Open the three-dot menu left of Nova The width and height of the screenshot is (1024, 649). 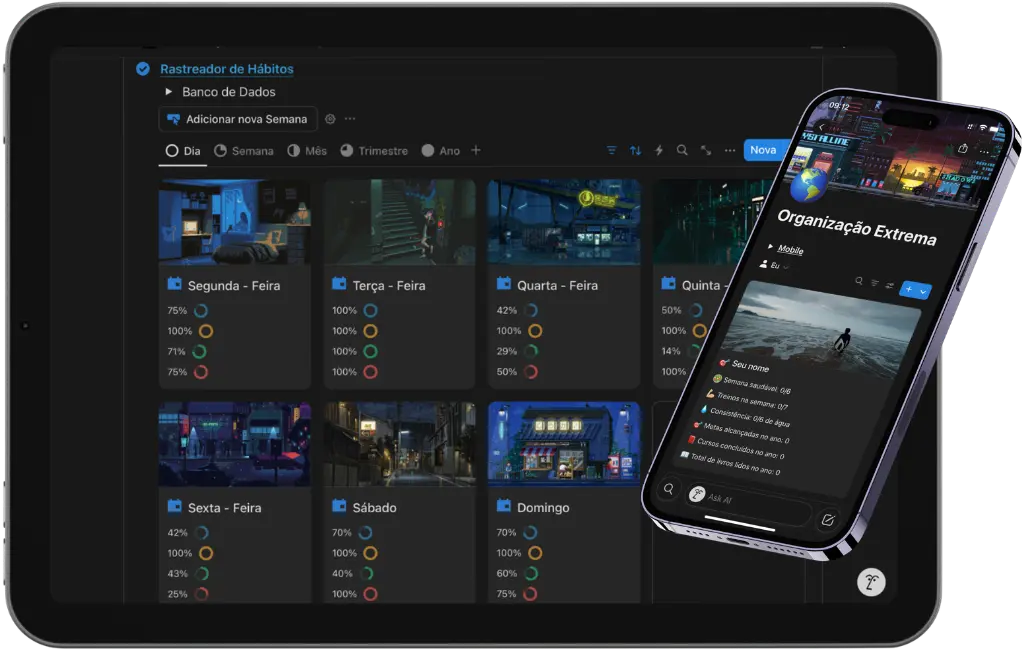pyautogui.click(x=729, y=150)
